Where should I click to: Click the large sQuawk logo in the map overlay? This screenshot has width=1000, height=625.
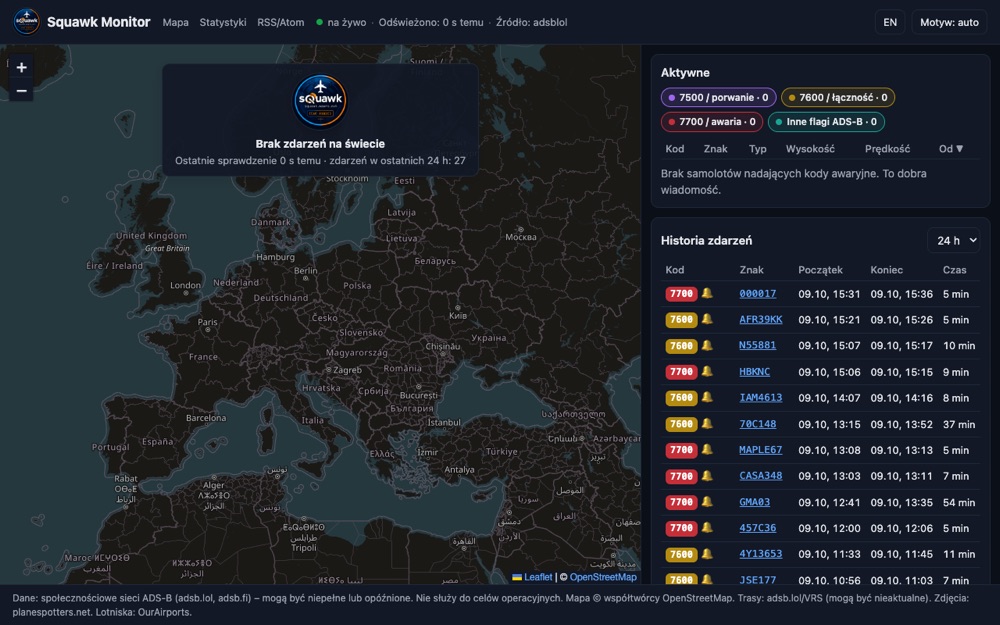pyautogui.click(x=320, y=101)
